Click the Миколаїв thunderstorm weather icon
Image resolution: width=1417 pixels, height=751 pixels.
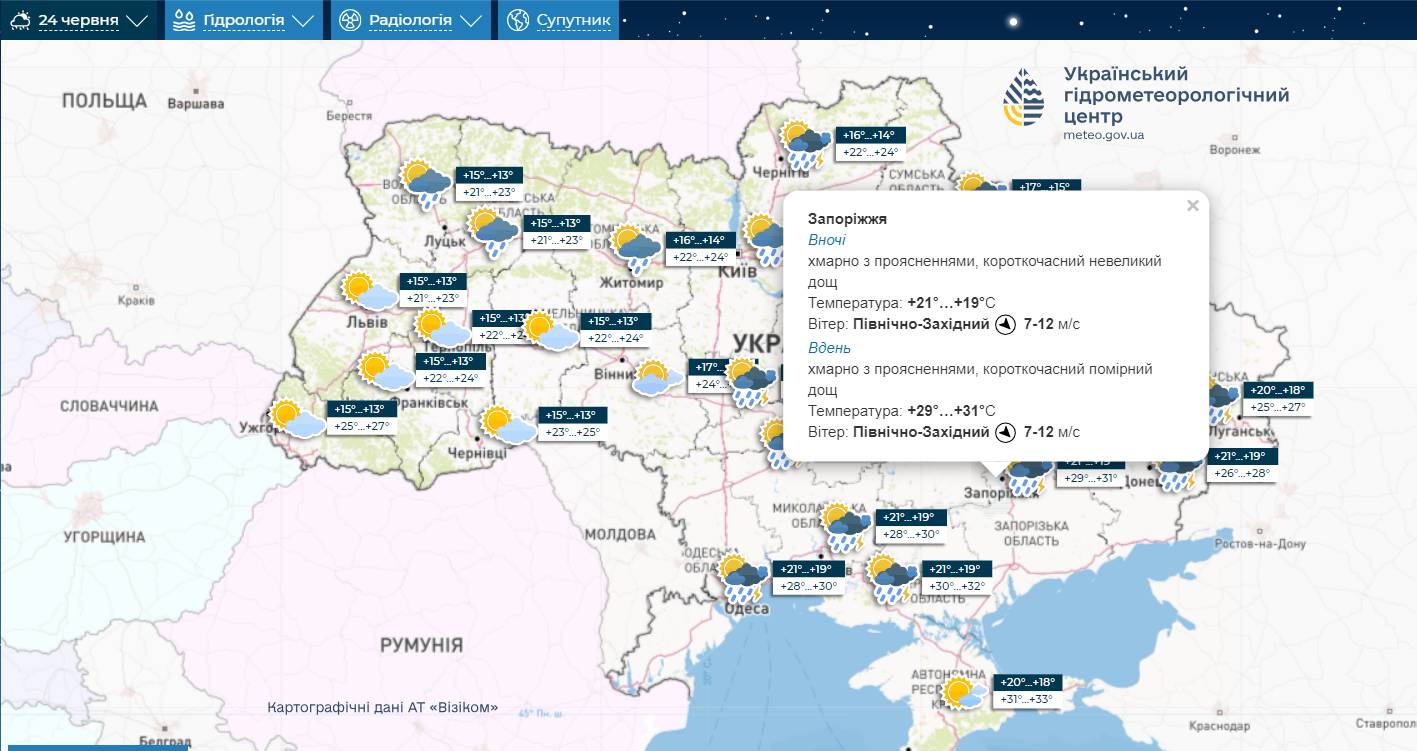point(846,528)
